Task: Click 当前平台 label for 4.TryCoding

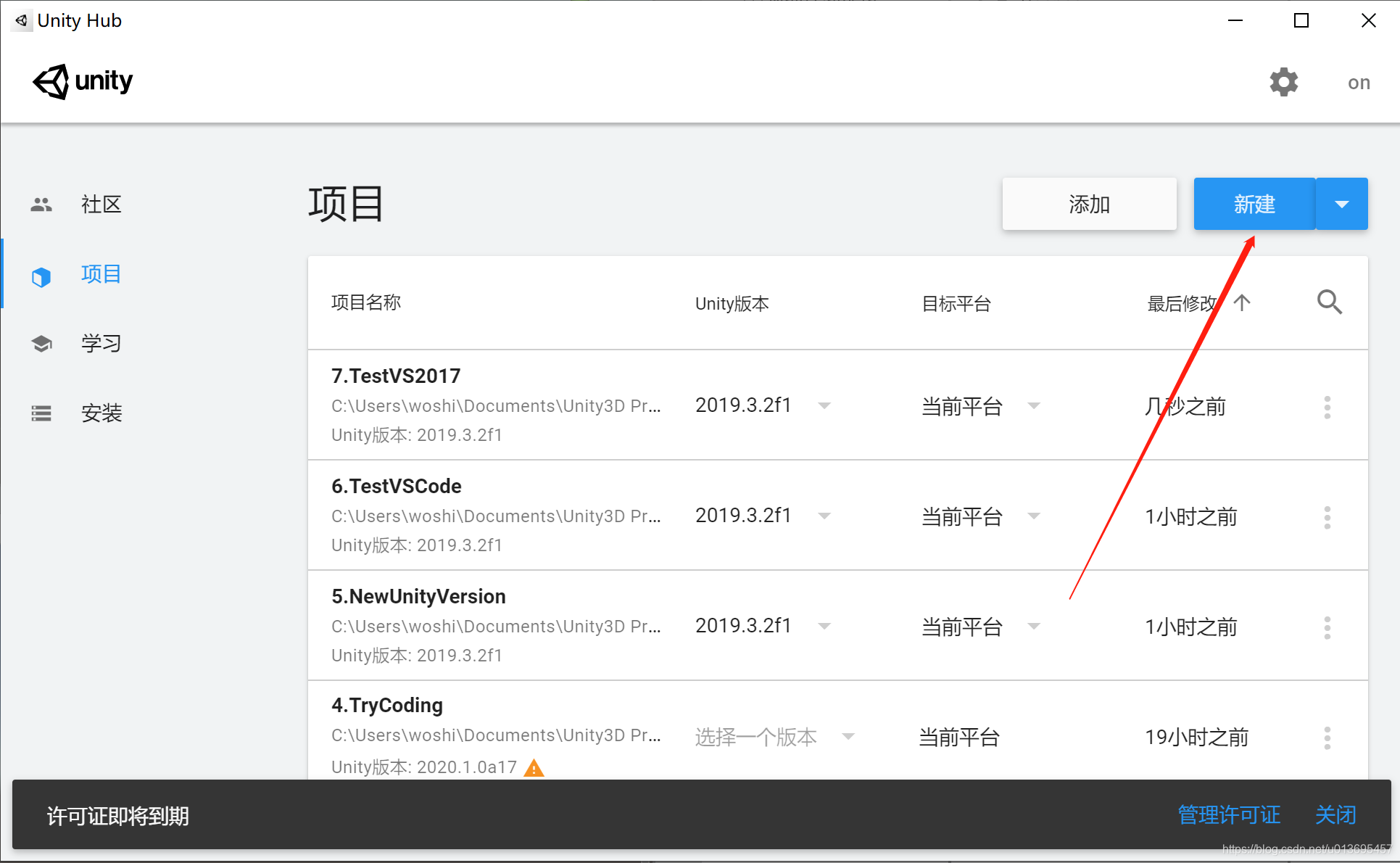Action: click(x=959, y=738)
